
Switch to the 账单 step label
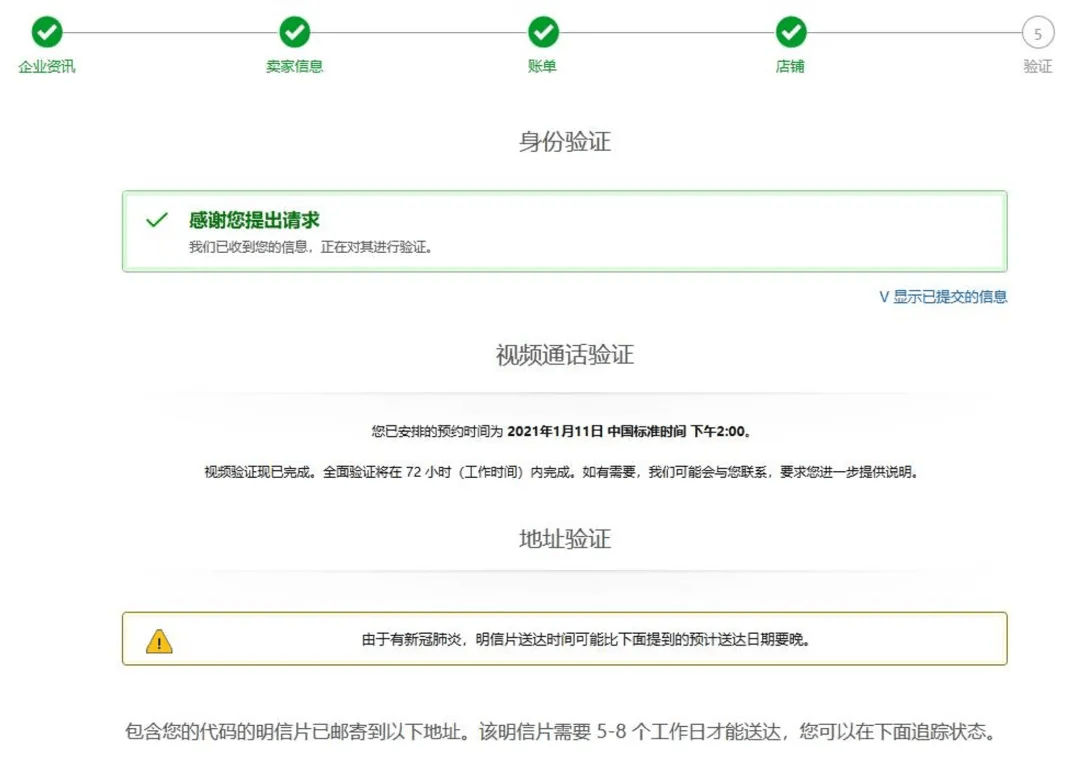(543, 67)
